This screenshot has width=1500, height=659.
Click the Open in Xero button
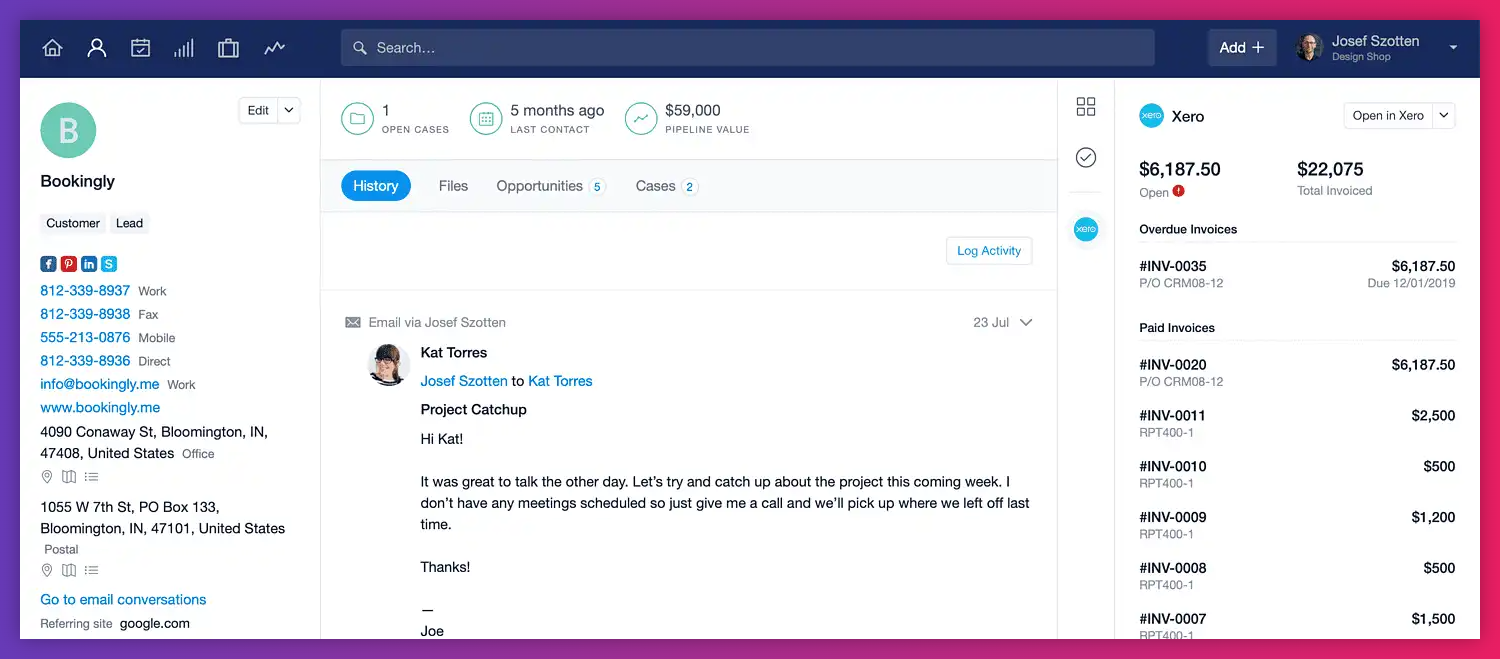click(x=1388, y=116)
